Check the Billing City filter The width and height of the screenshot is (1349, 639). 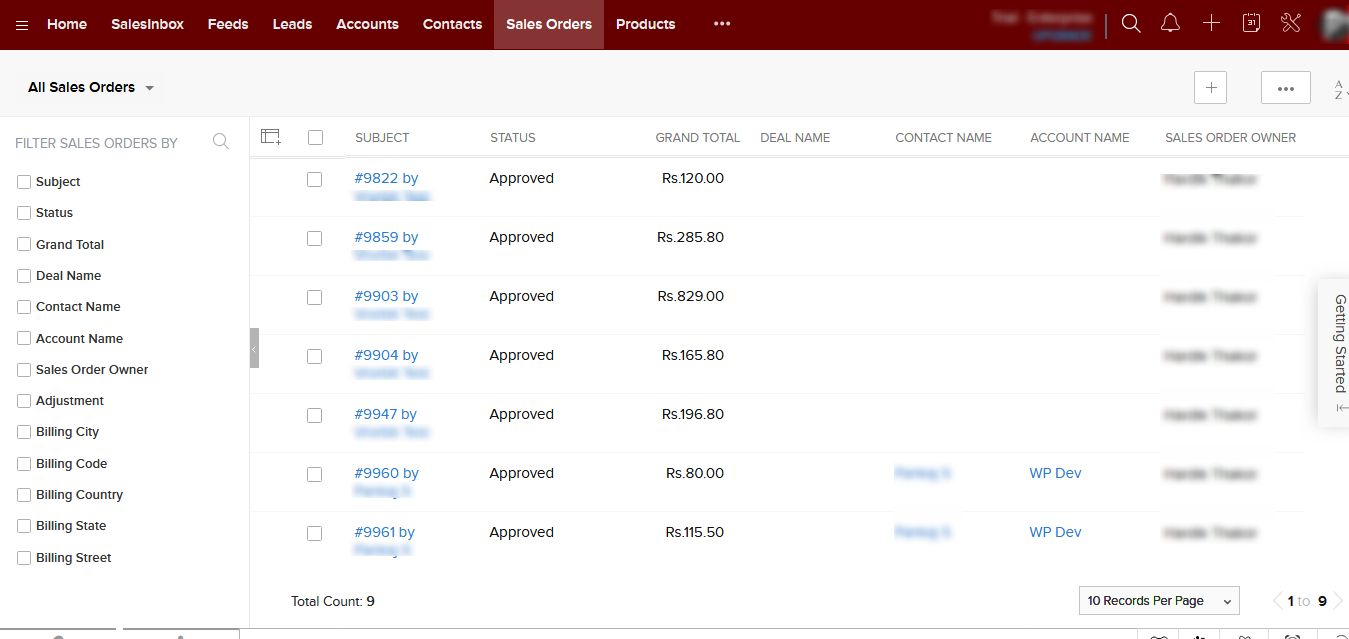pyautogui.click(x=24, y=431)
